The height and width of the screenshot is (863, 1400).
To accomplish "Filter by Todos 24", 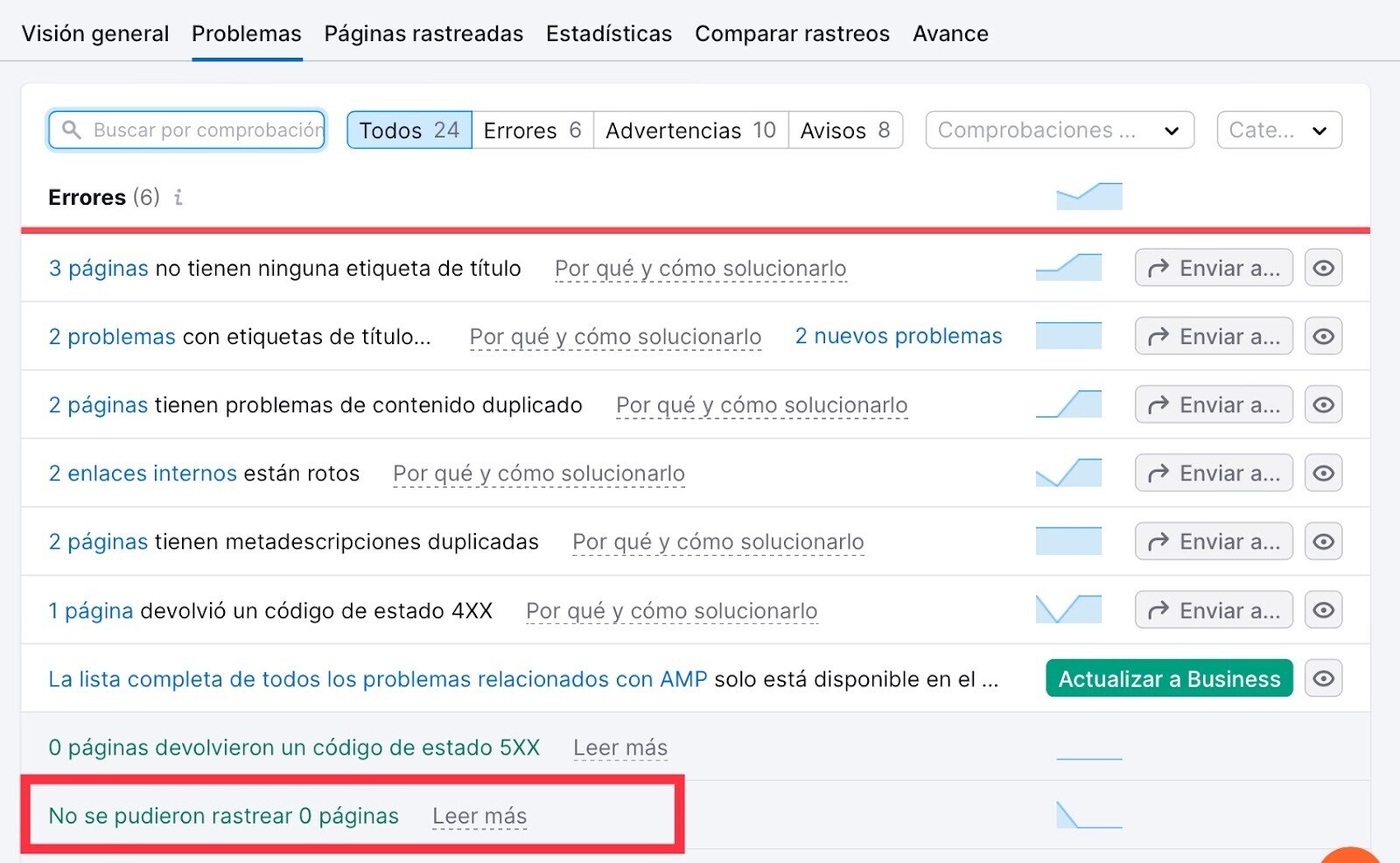I will coord(409,130).
